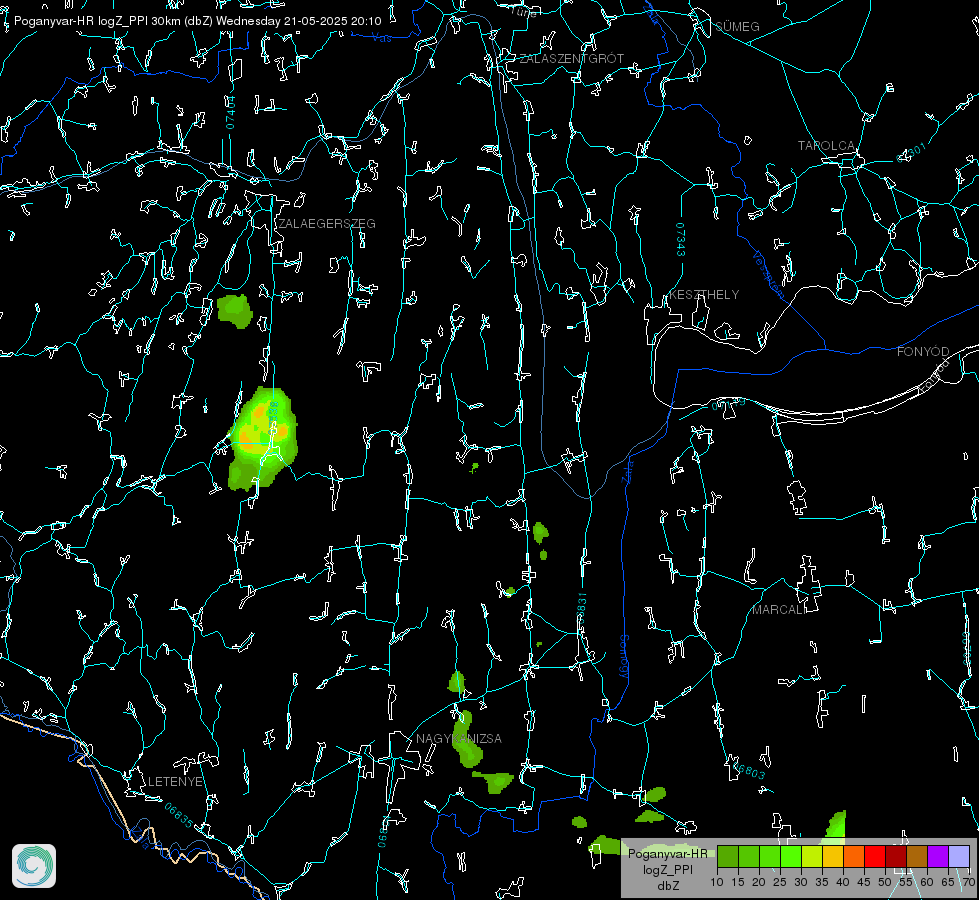Image resolution: width=979 pixels, height=900 pixels.
Task: Click the radar title text with date 21-05-2025 20:10
Action: pos(197,21)
